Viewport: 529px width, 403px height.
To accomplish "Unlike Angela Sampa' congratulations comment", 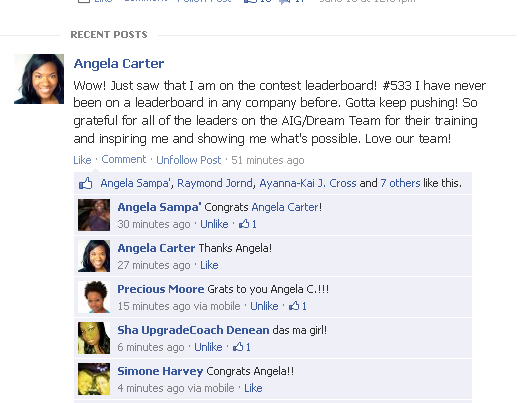I will (214, 224).
